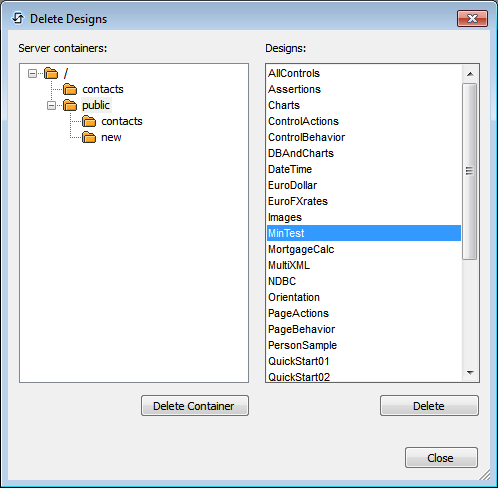Click the designs list scroll up arrow

[x=470, y=74]
